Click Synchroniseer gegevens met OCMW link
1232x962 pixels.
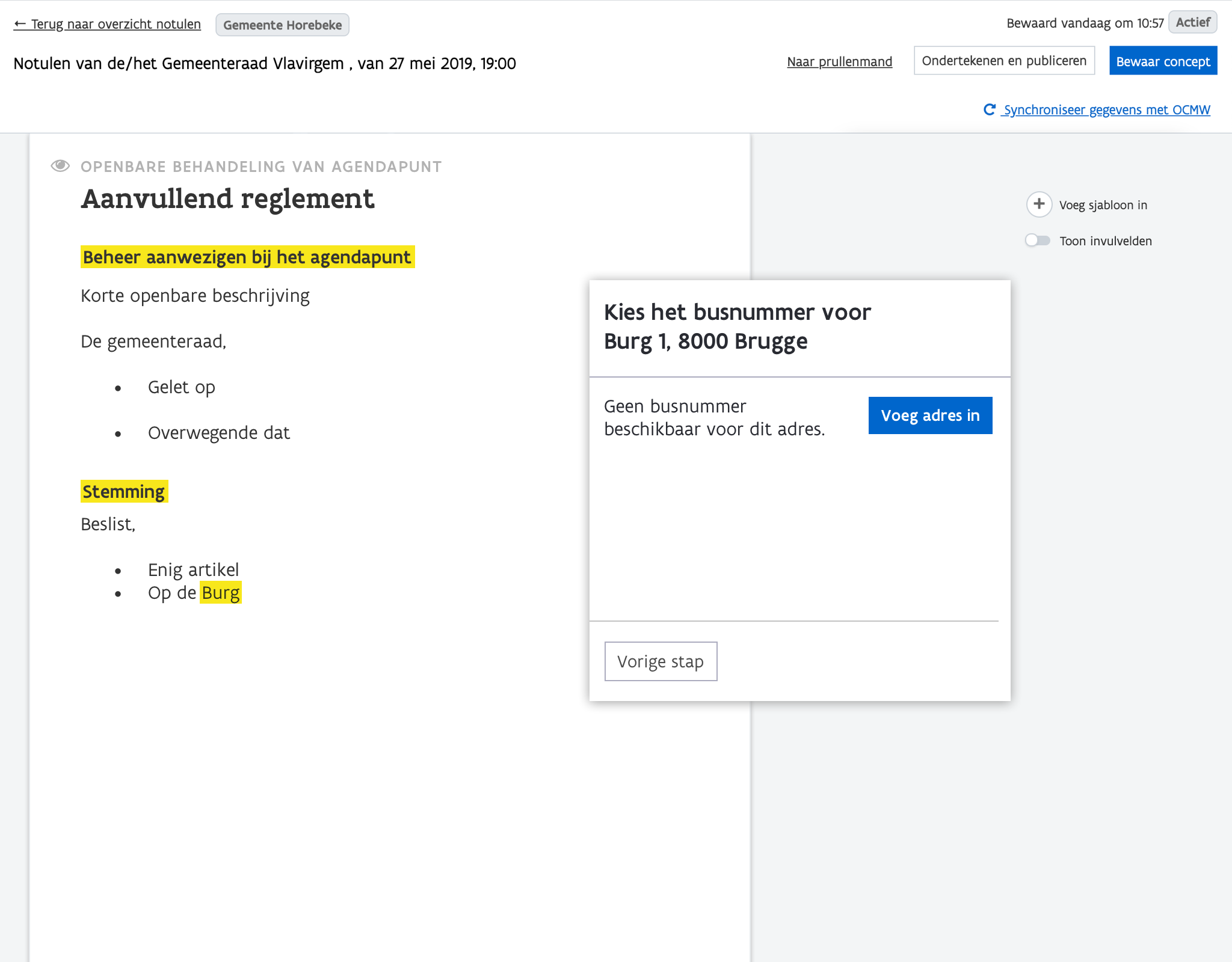(1106, 109)
